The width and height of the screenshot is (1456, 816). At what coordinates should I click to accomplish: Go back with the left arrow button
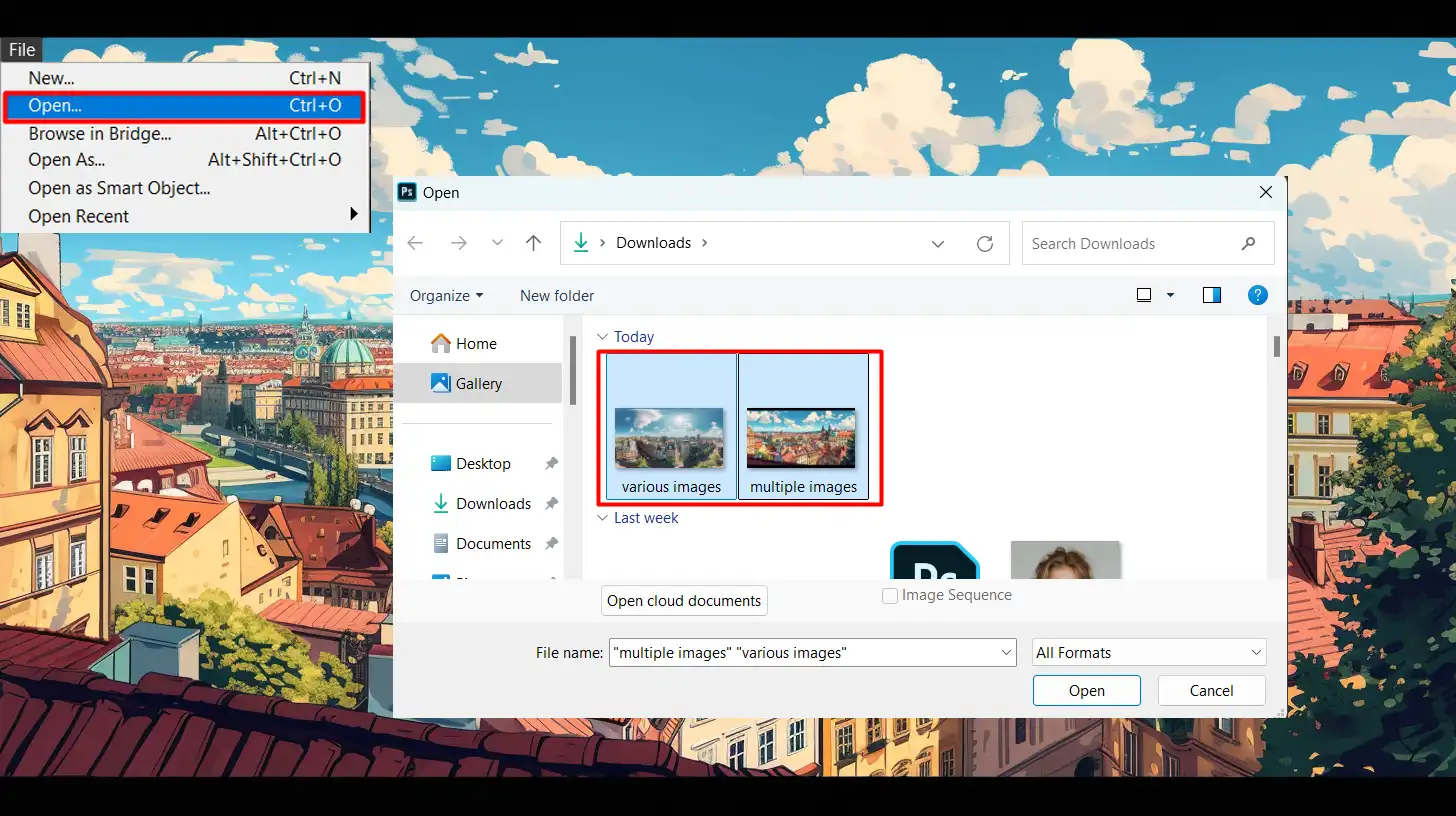tap(415, 243)
